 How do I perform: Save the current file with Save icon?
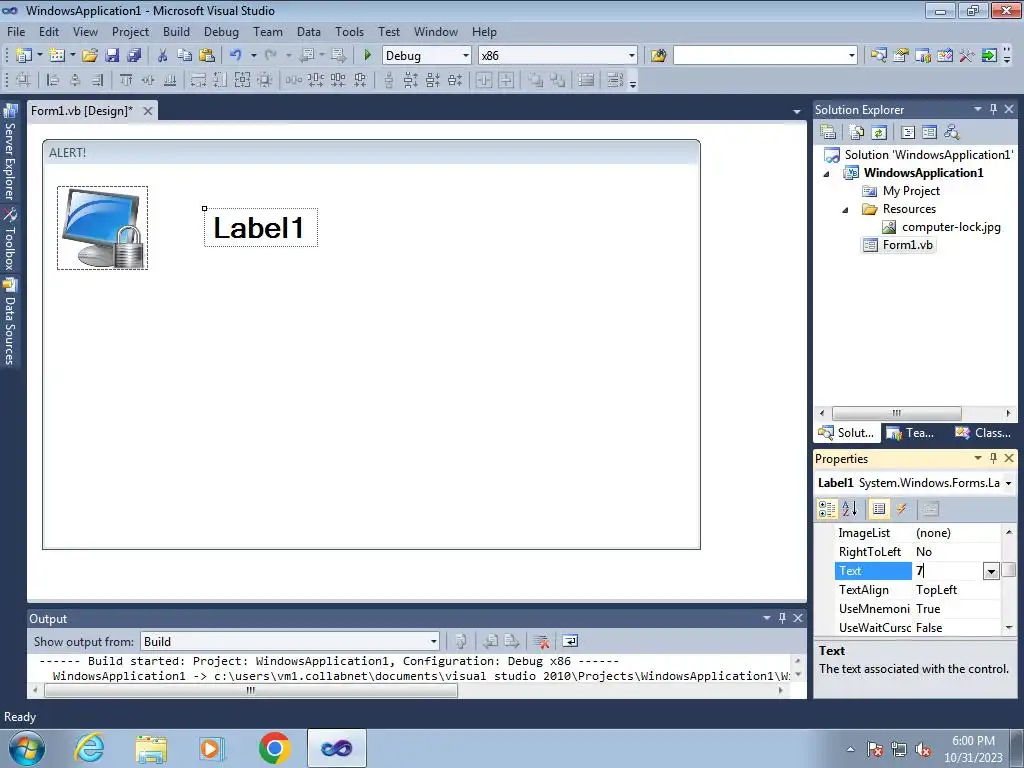(x=112, y=56)
